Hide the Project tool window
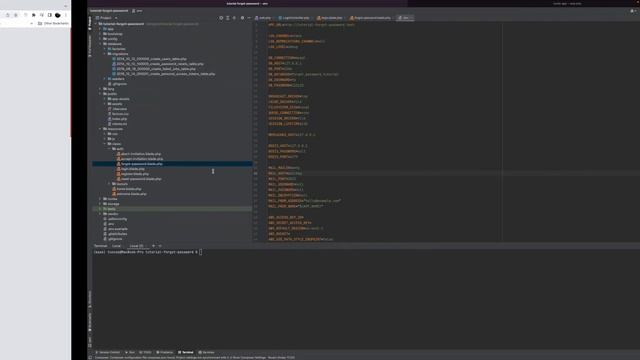The height and width of the screenshot is (360, 640). 249,18
